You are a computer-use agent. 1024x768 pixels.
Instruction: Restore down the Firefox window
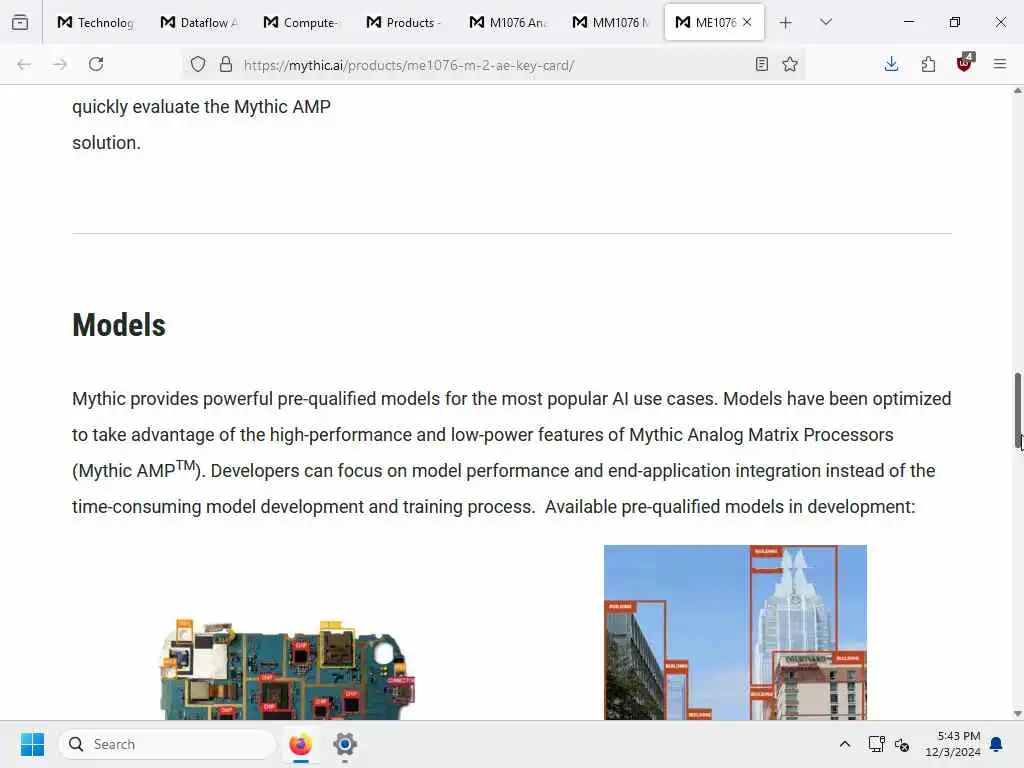click(x=954, y=22)
